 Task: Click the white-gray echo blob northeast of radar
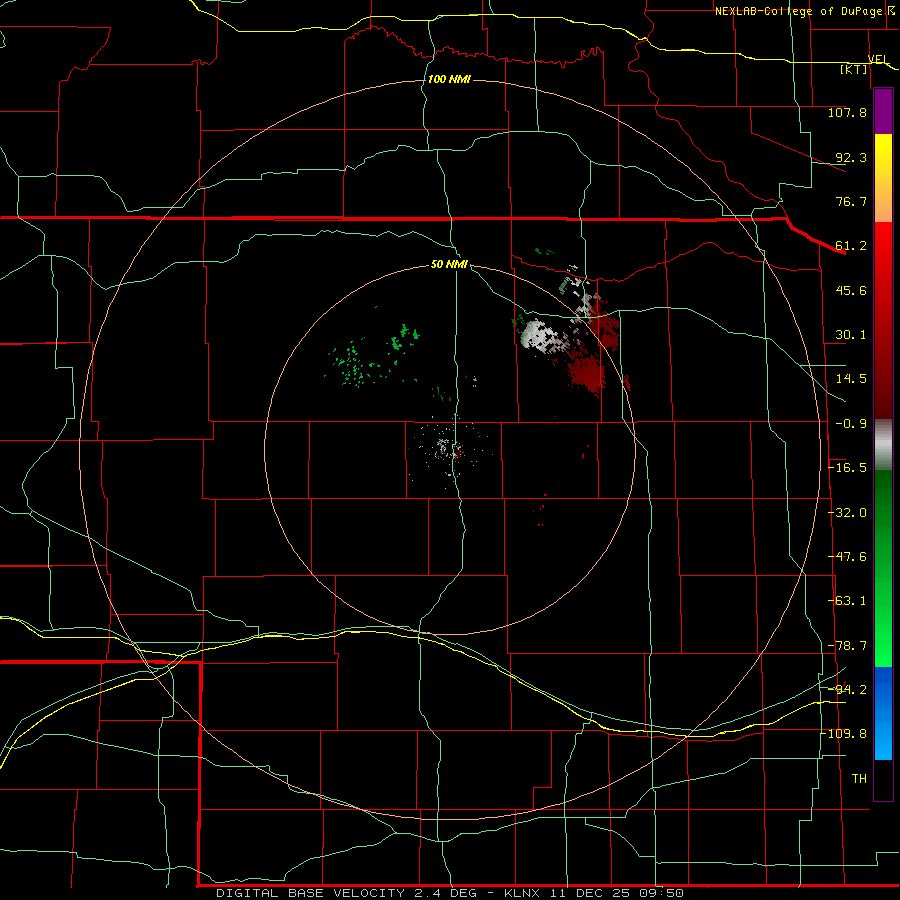coord(536,334)
